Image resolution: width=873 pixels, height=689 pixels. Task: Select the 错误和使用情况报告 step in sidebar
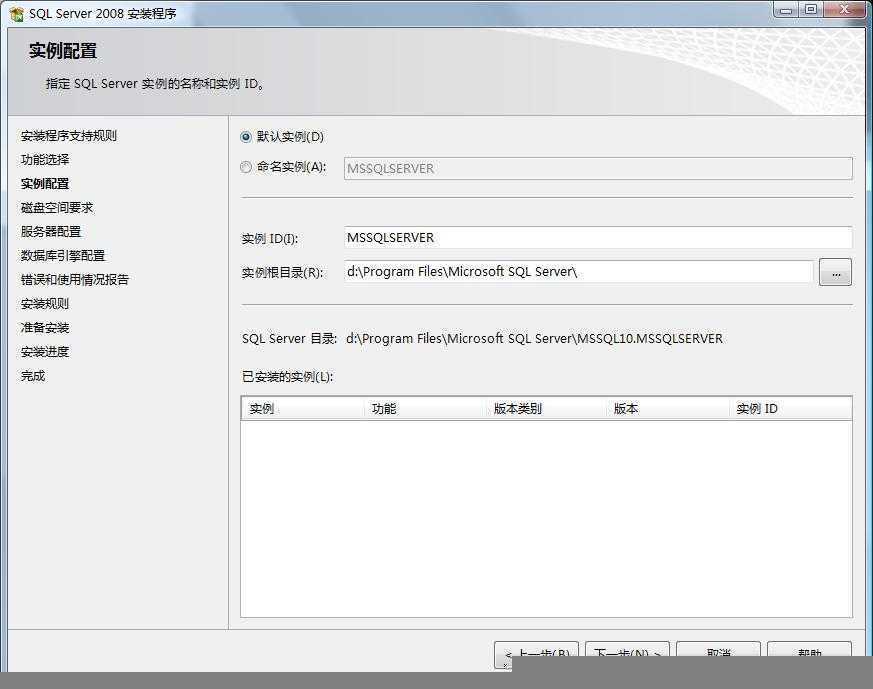[x=75, y=279]
